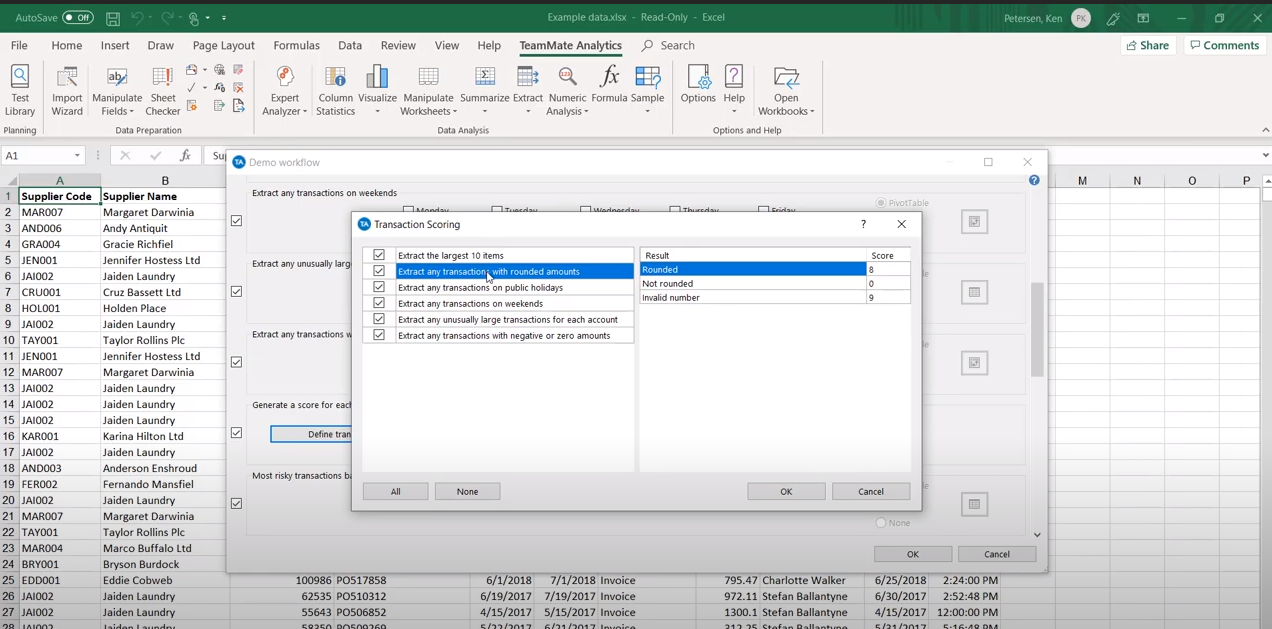The height and width of the screenshot is (629, 1272).
Task: Uncheck 'Extract the largest 10 items'
Action: point(379,255)
